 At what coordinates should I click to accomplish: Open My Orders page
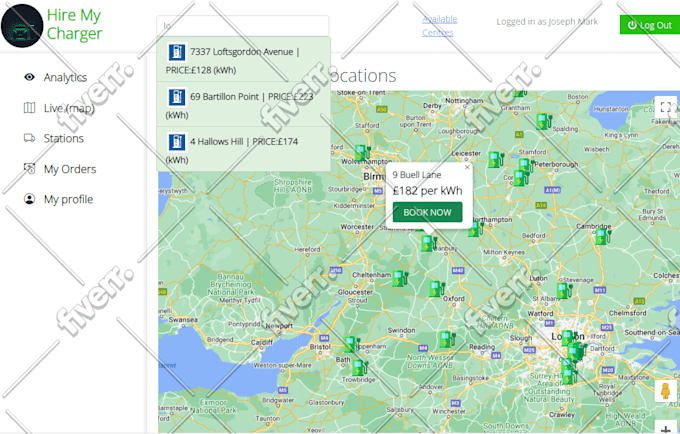(70, 169)
